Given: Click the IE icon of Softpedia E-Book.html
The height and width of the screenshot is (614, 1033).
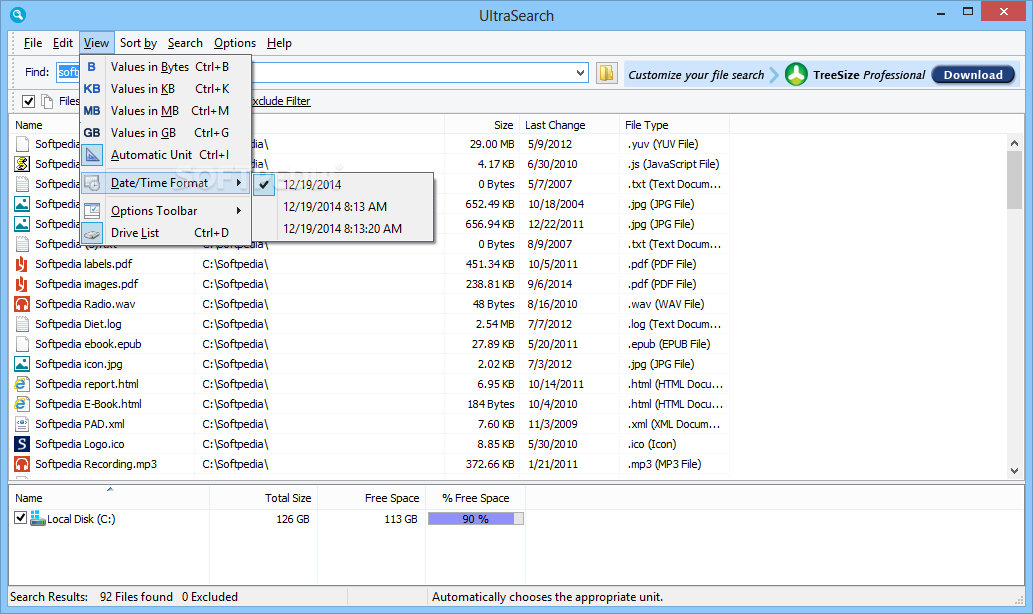Looking at the screenshot, I should coord(22,404).
